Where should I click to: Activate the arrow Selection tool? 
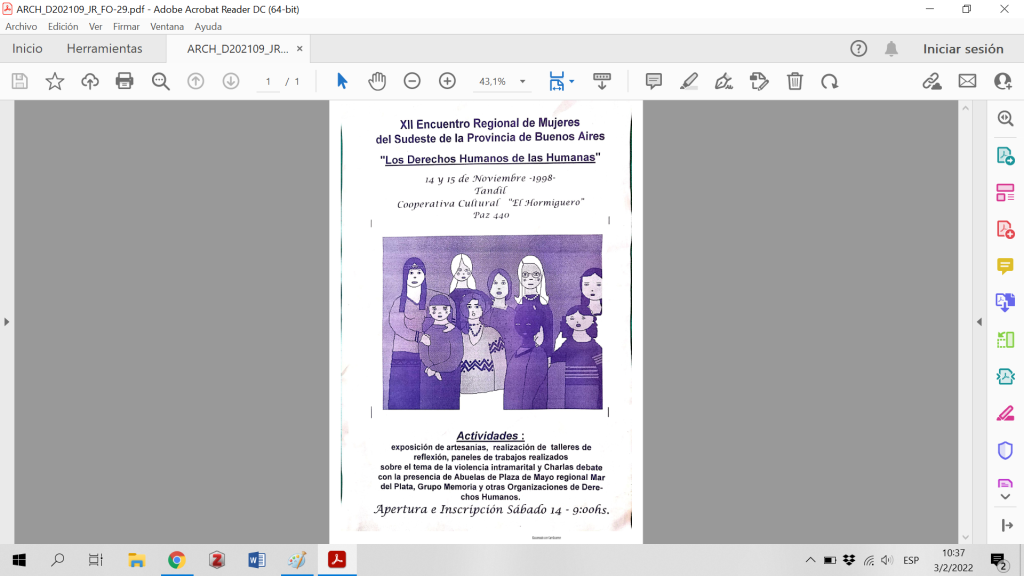coord(342,81)
